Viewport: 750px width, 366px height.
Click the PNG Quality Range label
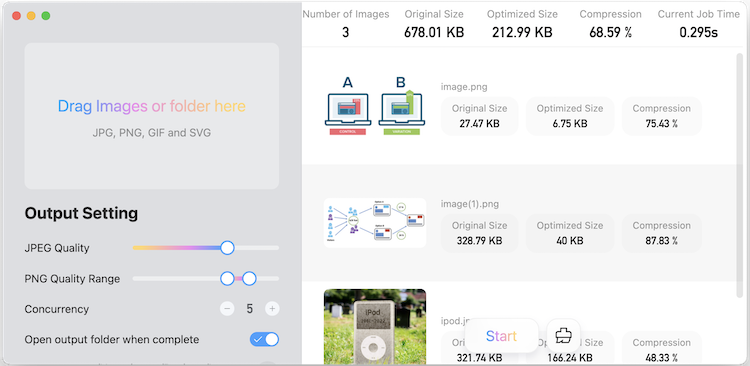[72, 278]
